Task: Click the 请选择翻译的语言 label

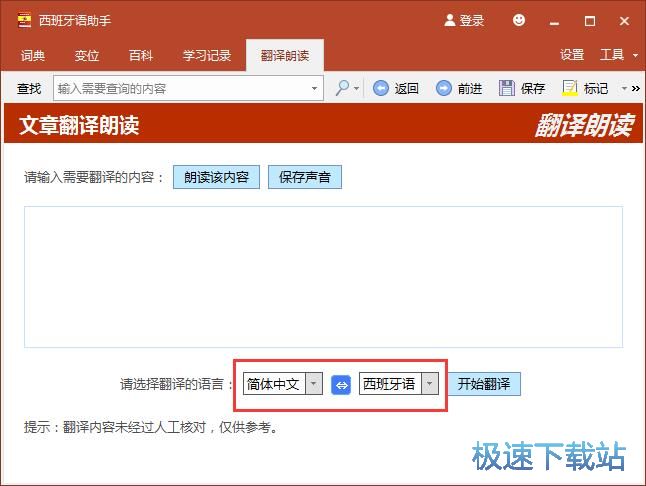Action: pos(176,384)
